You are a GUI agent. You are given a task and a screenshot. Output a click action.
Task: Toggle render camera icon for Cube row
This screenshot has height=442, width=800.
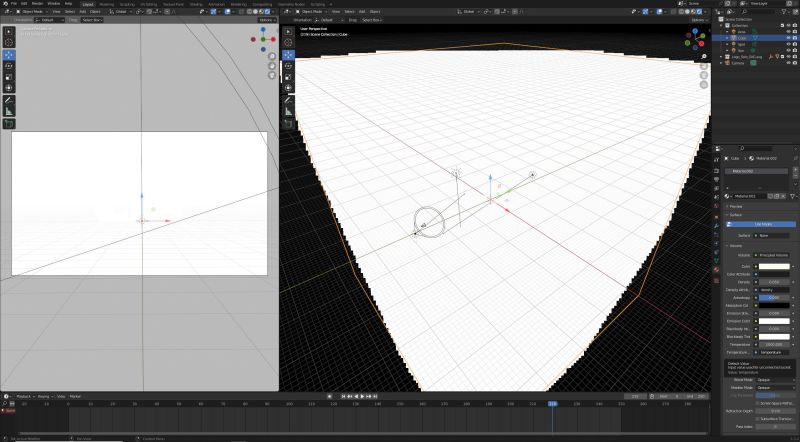click(x=795, y=38)
